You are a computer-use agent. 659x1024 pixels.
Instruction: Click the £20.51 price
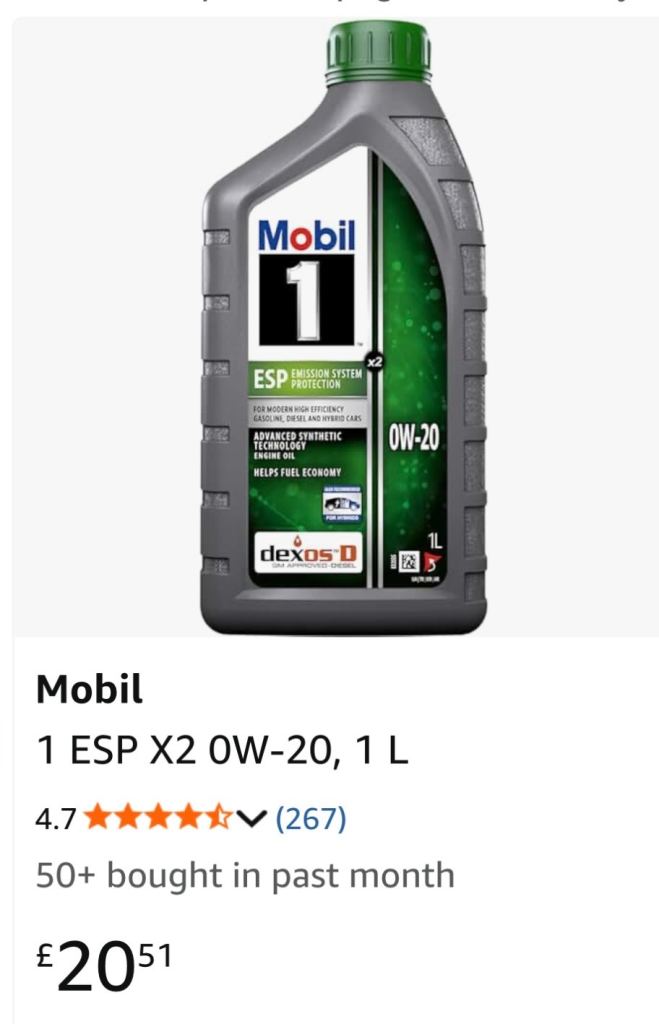[104, 965]
